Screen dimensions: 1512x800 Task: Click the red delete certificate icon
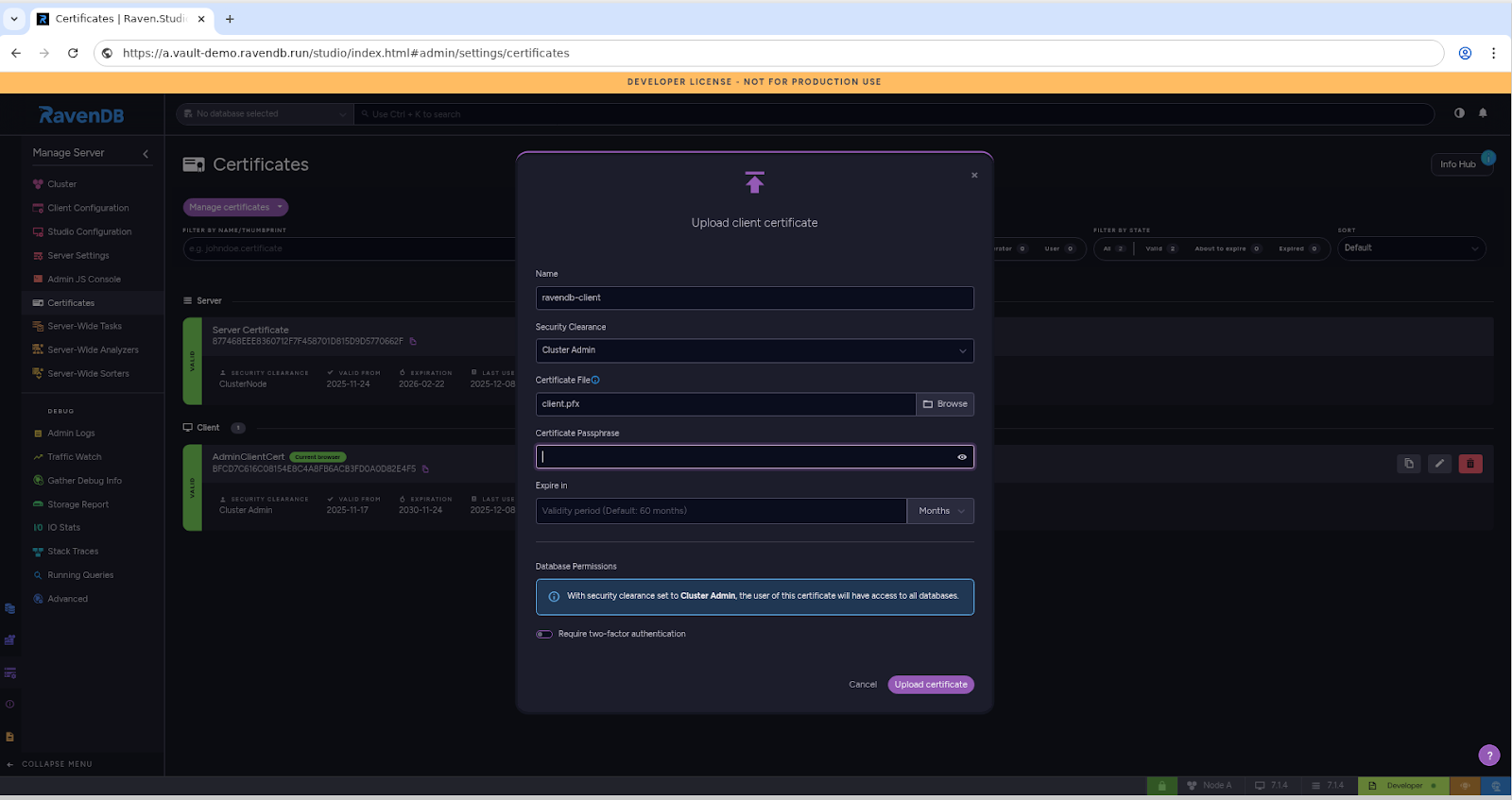click(1469, 464)
